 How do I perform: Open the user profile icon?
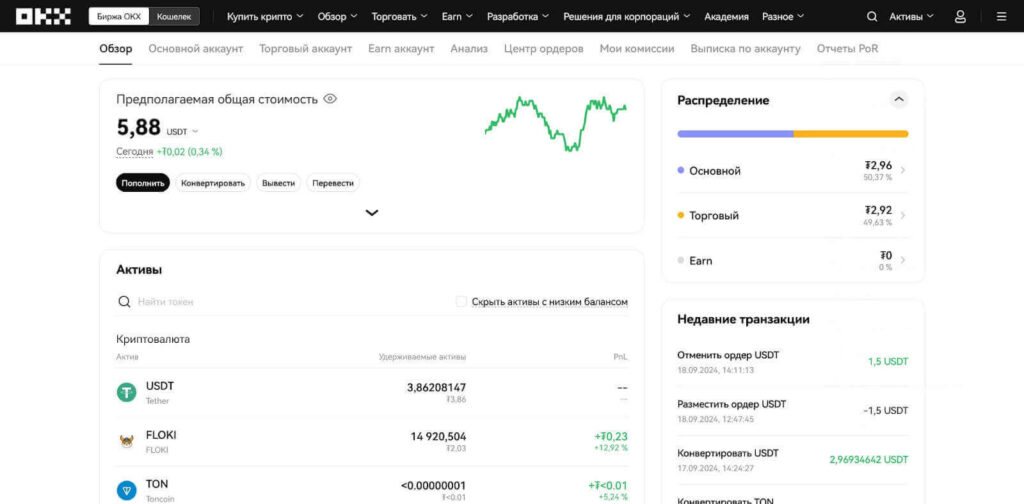click(x=960, y=17)
